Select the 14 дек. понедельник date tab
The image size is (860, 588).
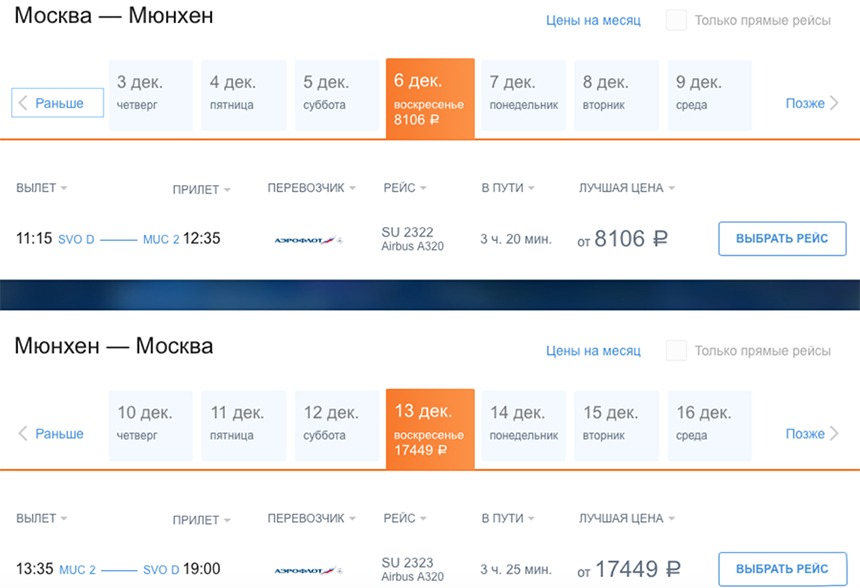(523, 424)
